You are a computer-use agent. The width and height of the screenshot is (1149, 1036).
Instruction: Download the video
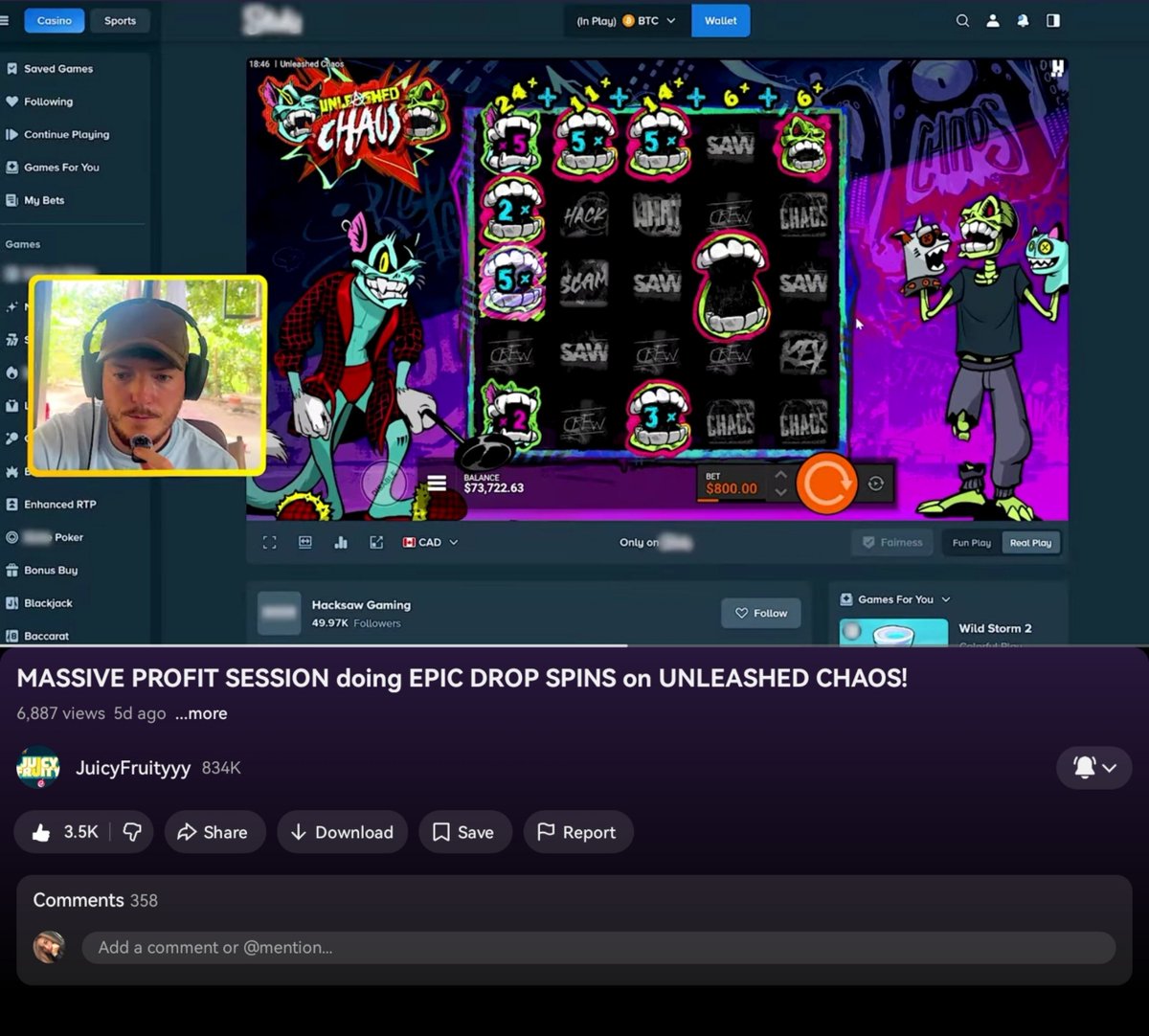point(342,832)
